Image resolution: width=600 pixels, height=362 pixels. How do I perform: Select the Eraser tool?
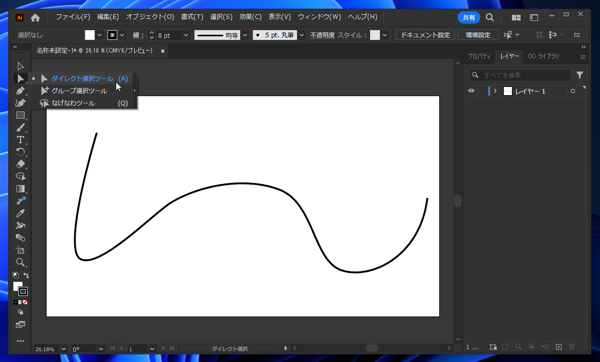[x=20, y=164]
